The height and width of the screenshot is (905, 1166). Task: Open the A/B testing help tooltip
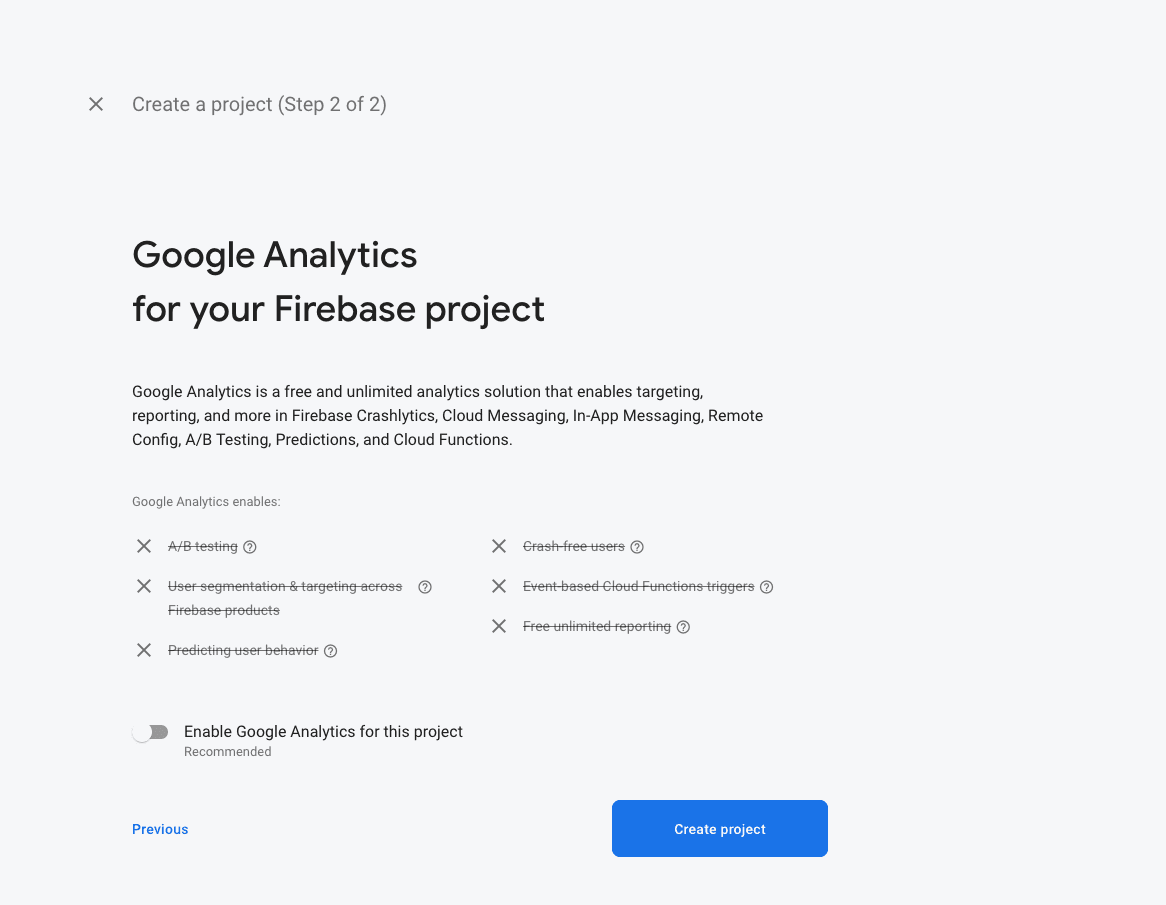point(249,546)
